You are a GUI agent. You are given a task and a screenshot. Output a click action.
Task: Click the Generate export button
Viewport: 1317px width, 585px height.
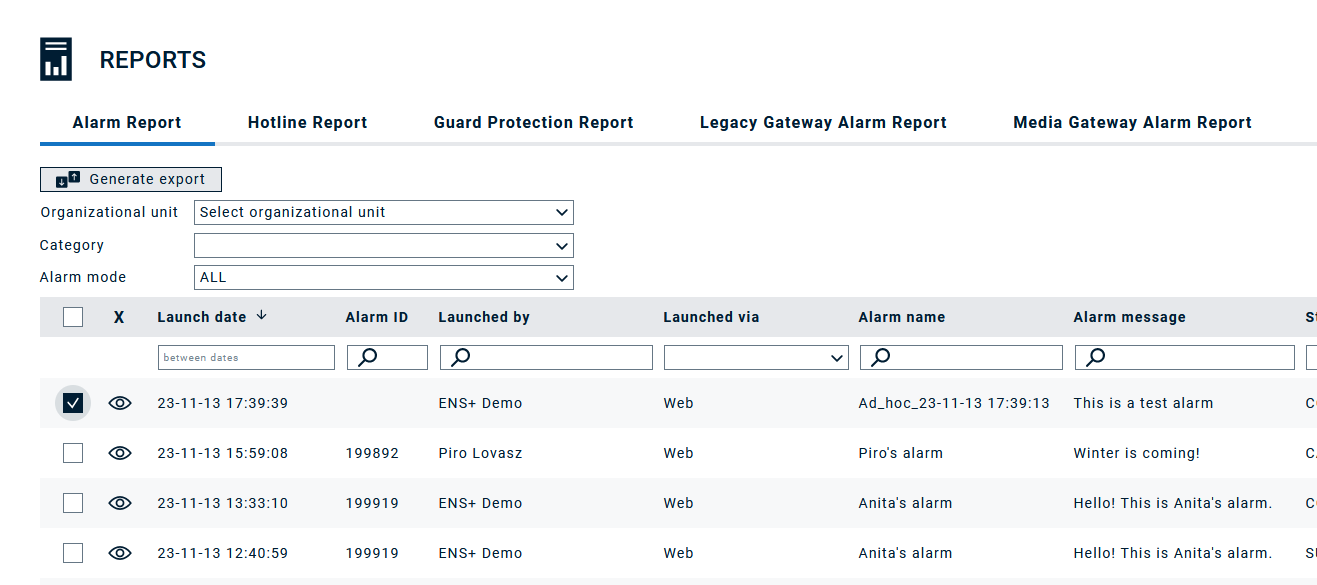[x=131, y=179]
